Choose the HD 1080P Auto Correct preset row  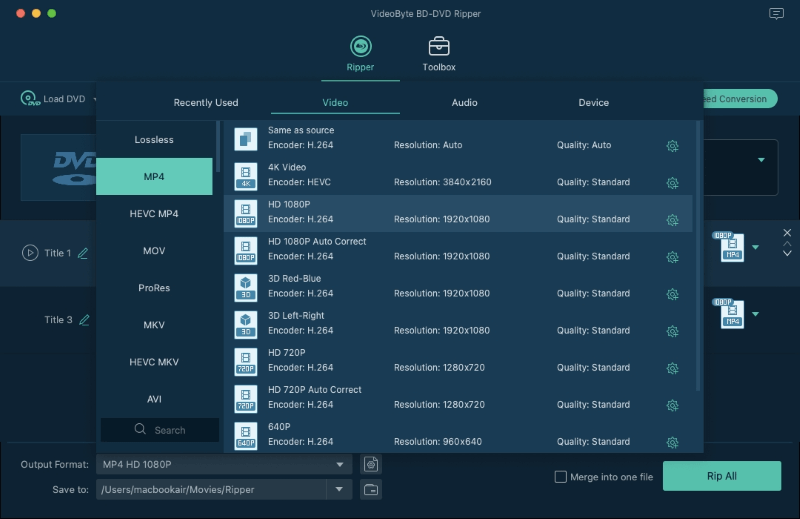[x=458, y=250]
